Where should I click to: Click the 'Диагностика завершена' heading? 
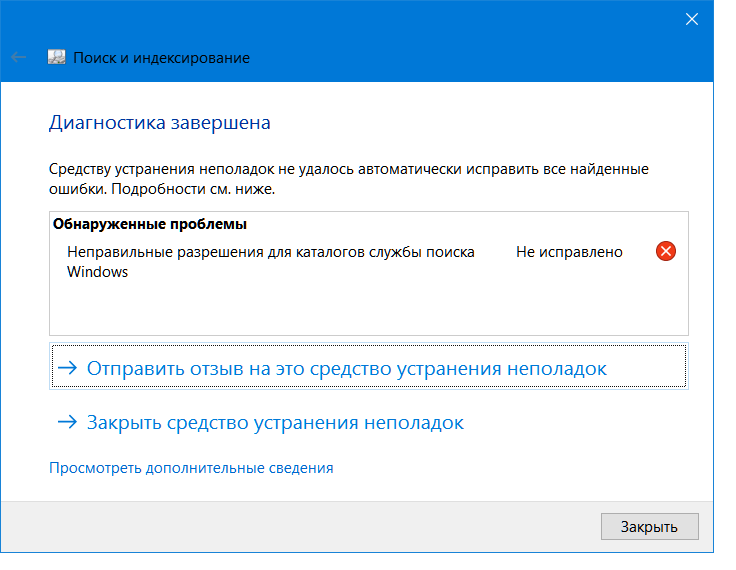click(160, 123)
